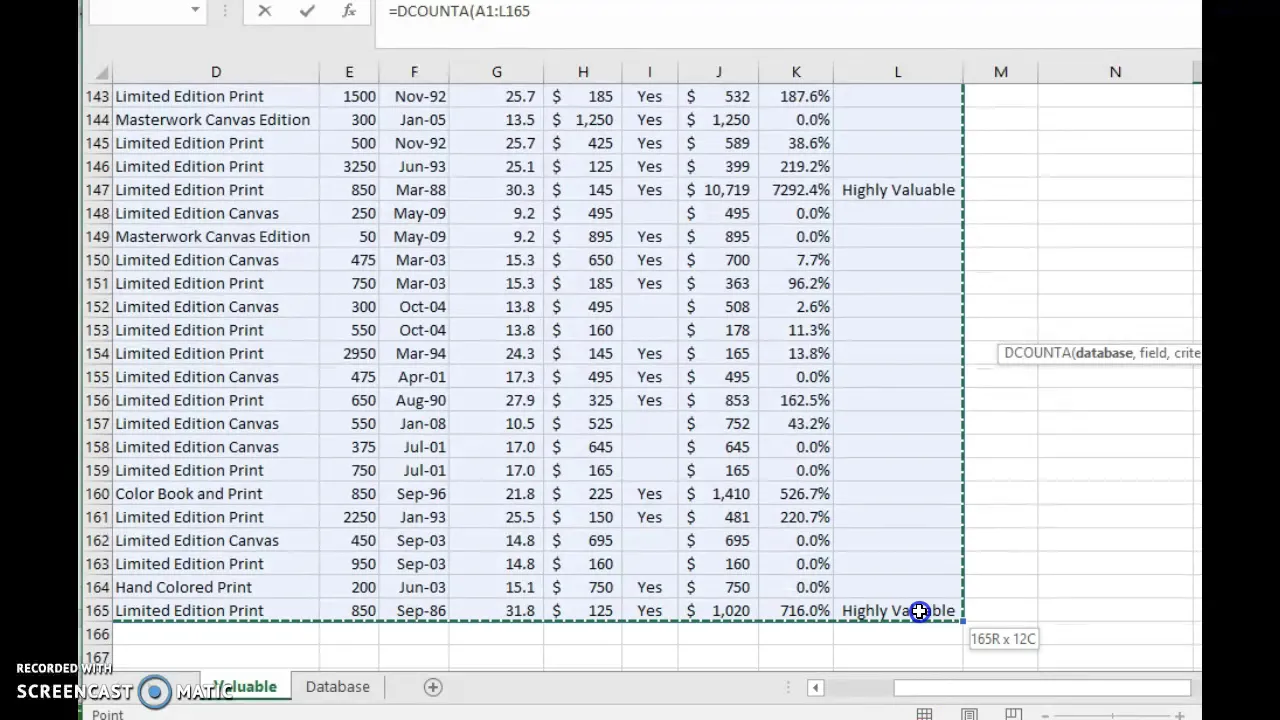Click 'field' argument in DCOUNTA tooltip

pyautogui.click(x=1153, y=353)
